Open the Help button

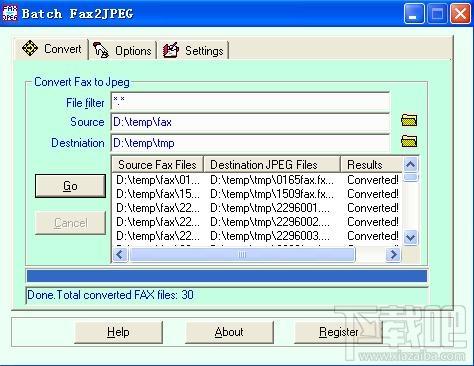coord(118,332)
